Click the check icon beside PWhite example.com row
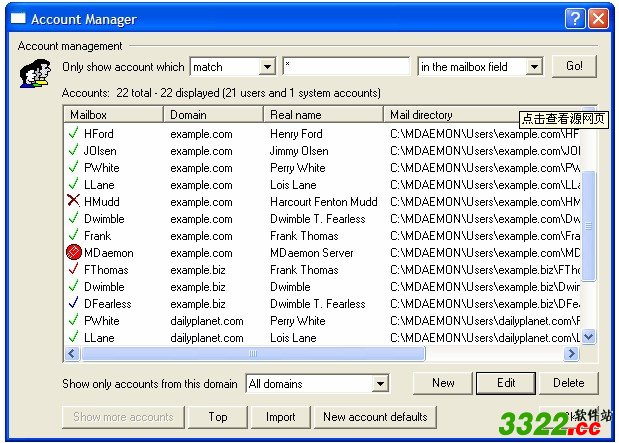619x443 pixels. (73, 167)
